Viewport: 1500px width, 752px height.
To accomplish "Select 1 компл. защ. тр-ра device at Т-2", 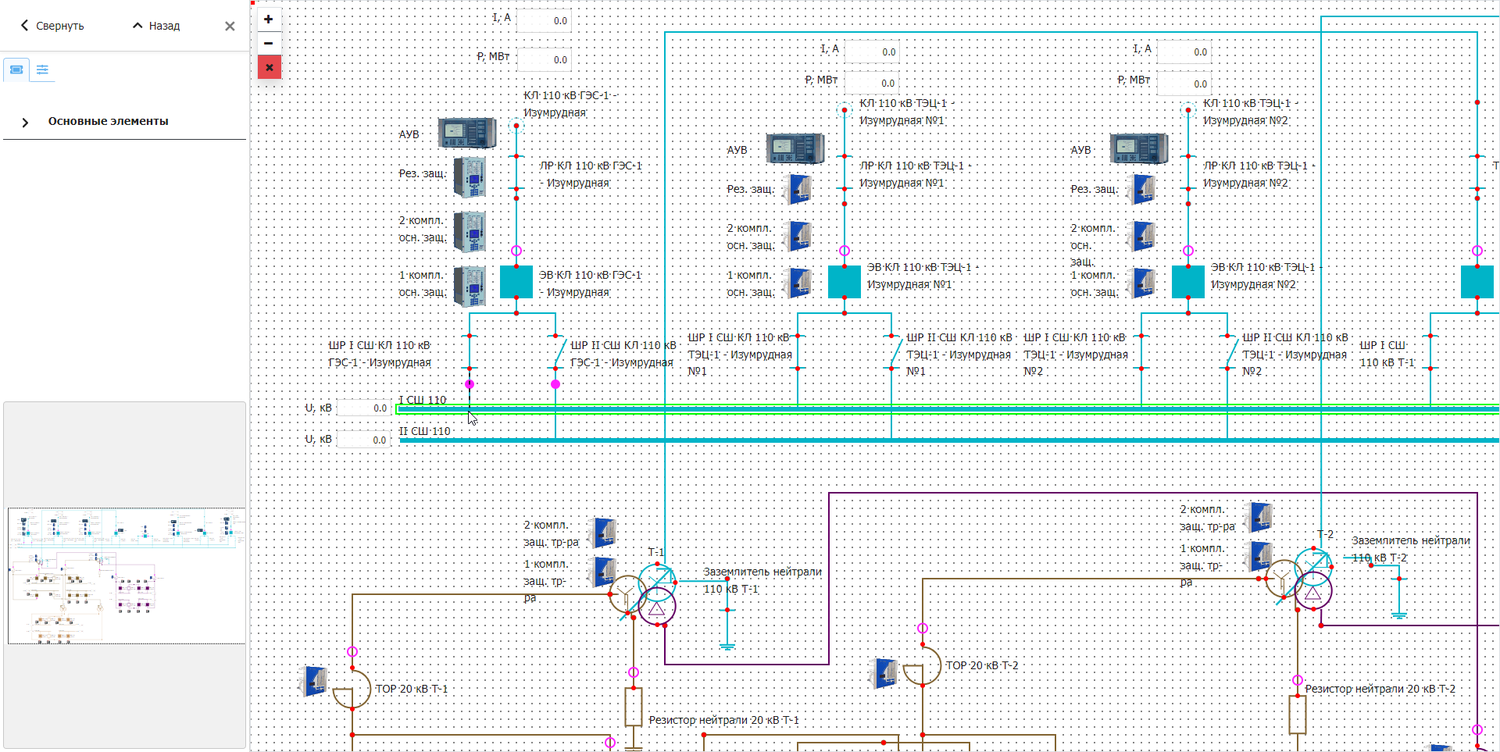I will tap(1261, 556).
